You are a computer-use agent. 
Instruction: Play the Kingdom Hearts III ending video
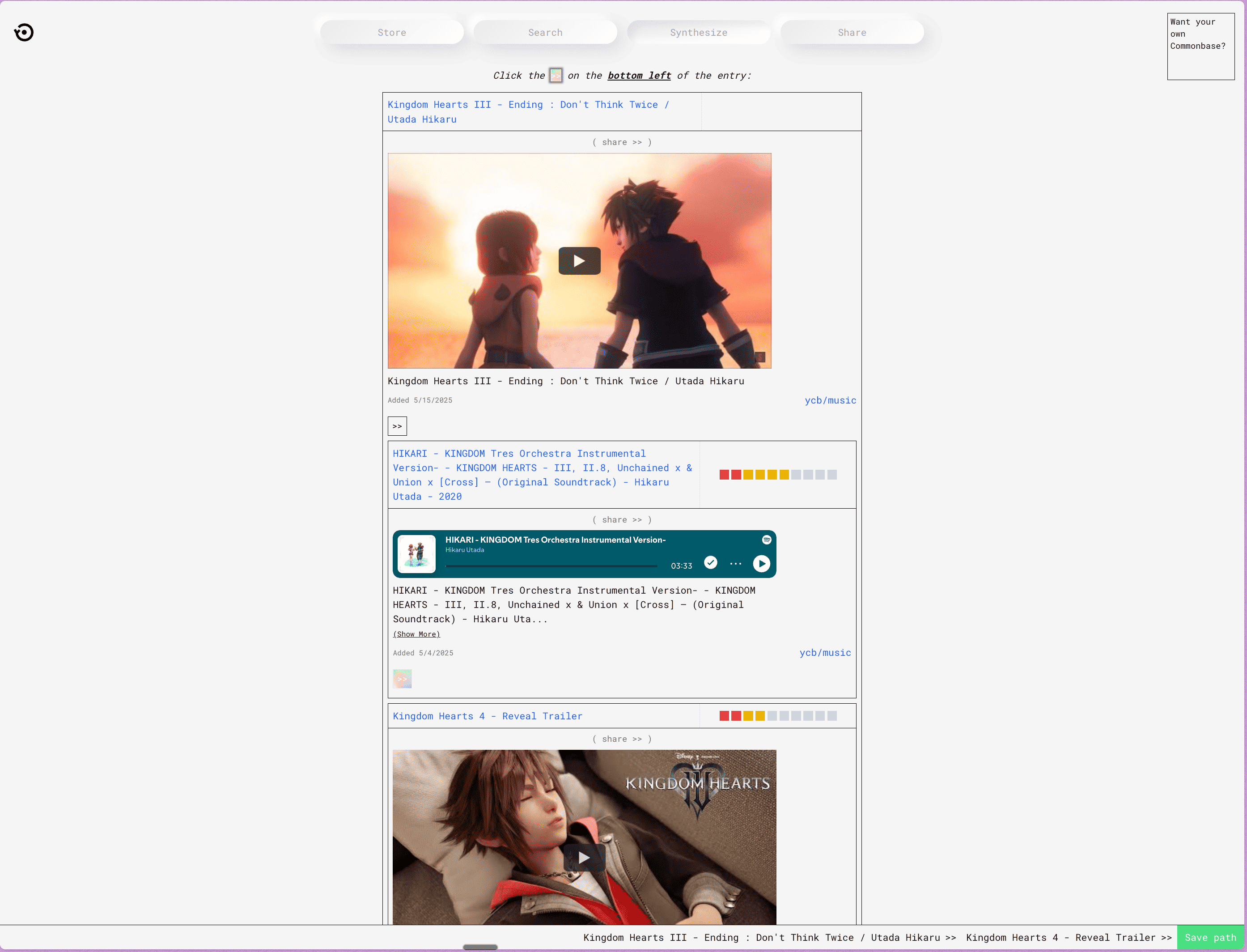(x=579, y=261)
